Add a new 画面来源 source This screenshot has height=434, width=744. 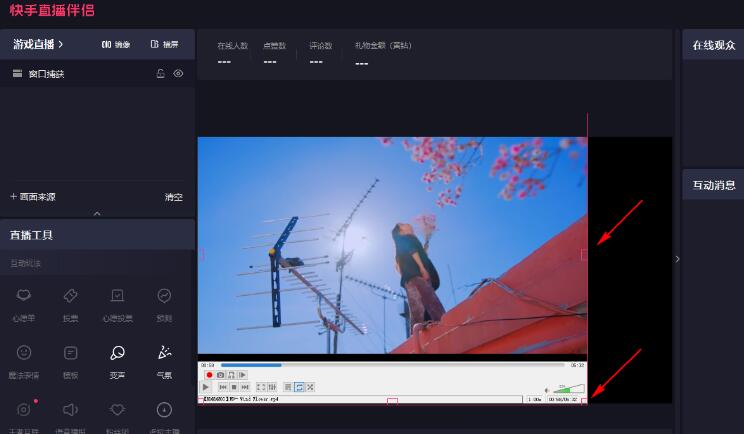click(33, 197)
